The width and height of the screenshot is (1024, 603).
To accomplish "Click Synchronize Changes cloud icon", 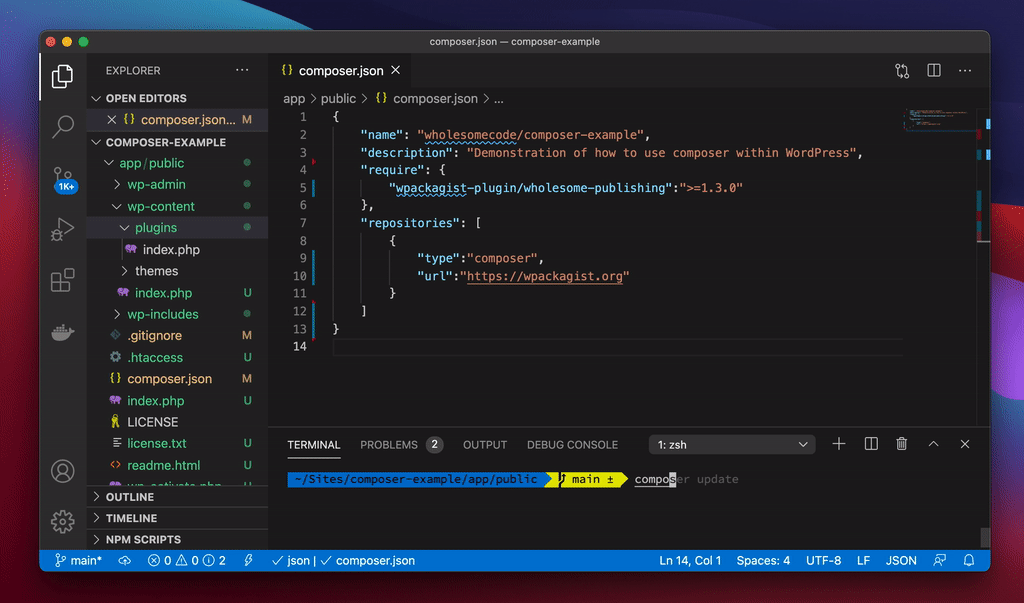I will 124,561.
